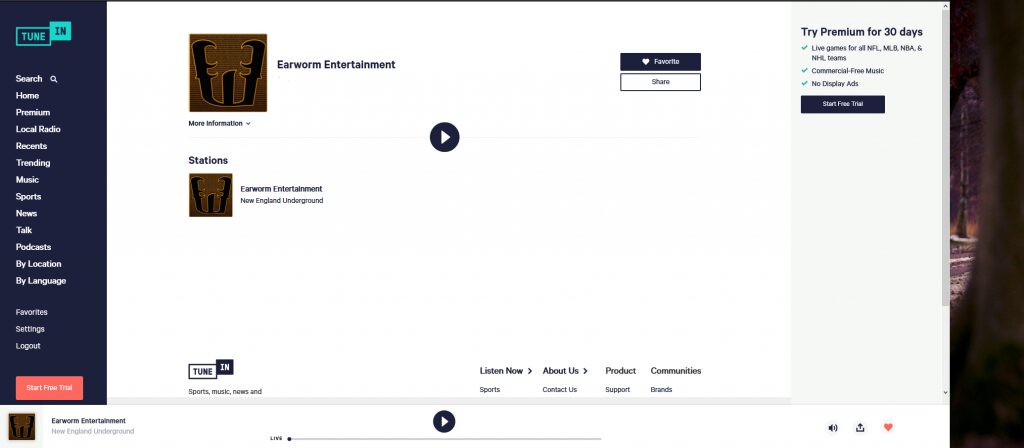The image size is (1024, 448).
Task: Click the search magnifier icon in the sidebar
Action: (x=54, y=79)
